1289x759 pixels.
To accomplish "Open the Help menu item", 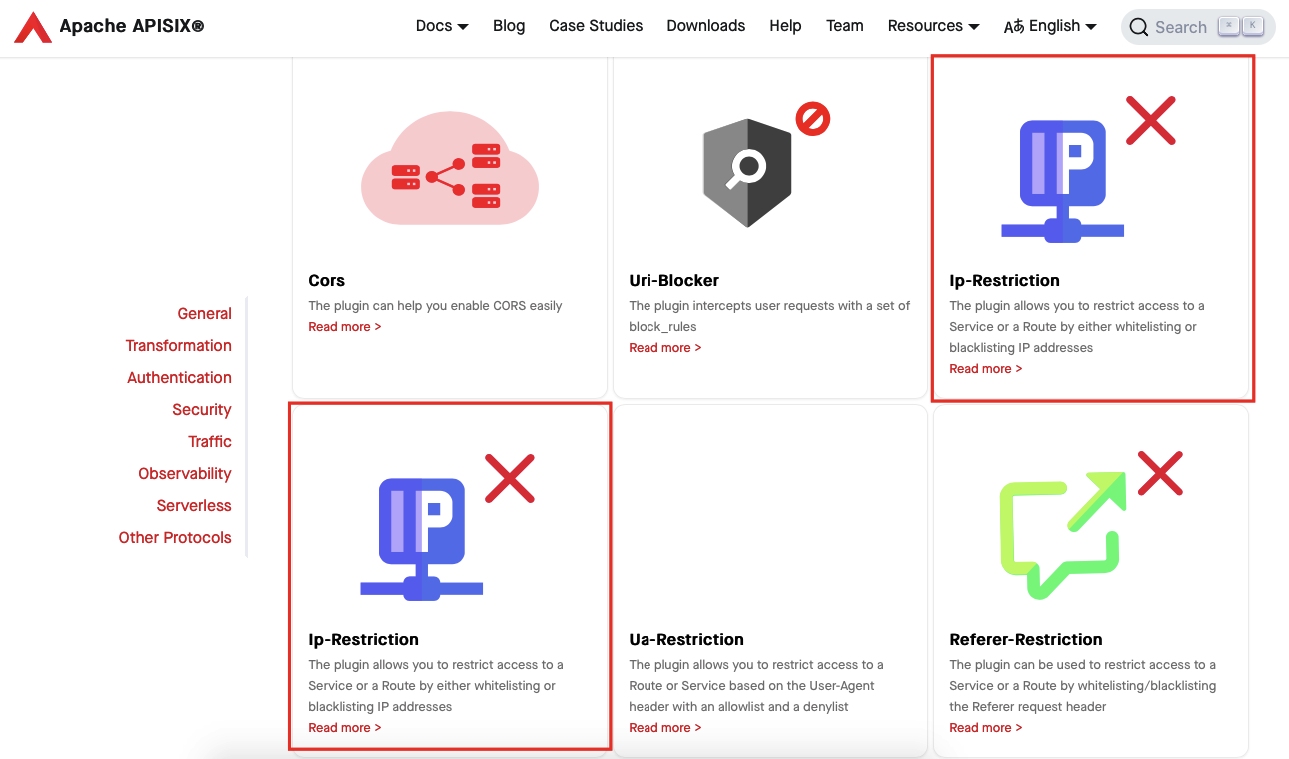I will pos(785,26).
